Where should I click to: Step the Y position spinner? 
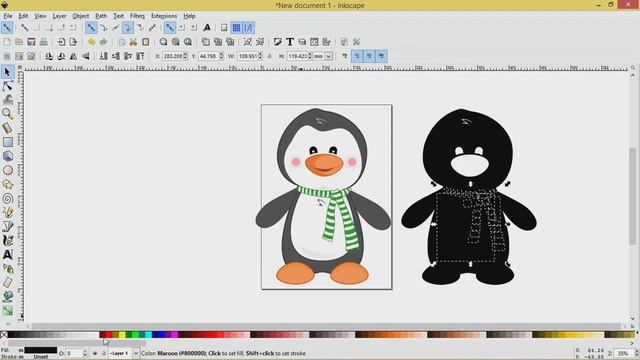(x=221, y=56)
